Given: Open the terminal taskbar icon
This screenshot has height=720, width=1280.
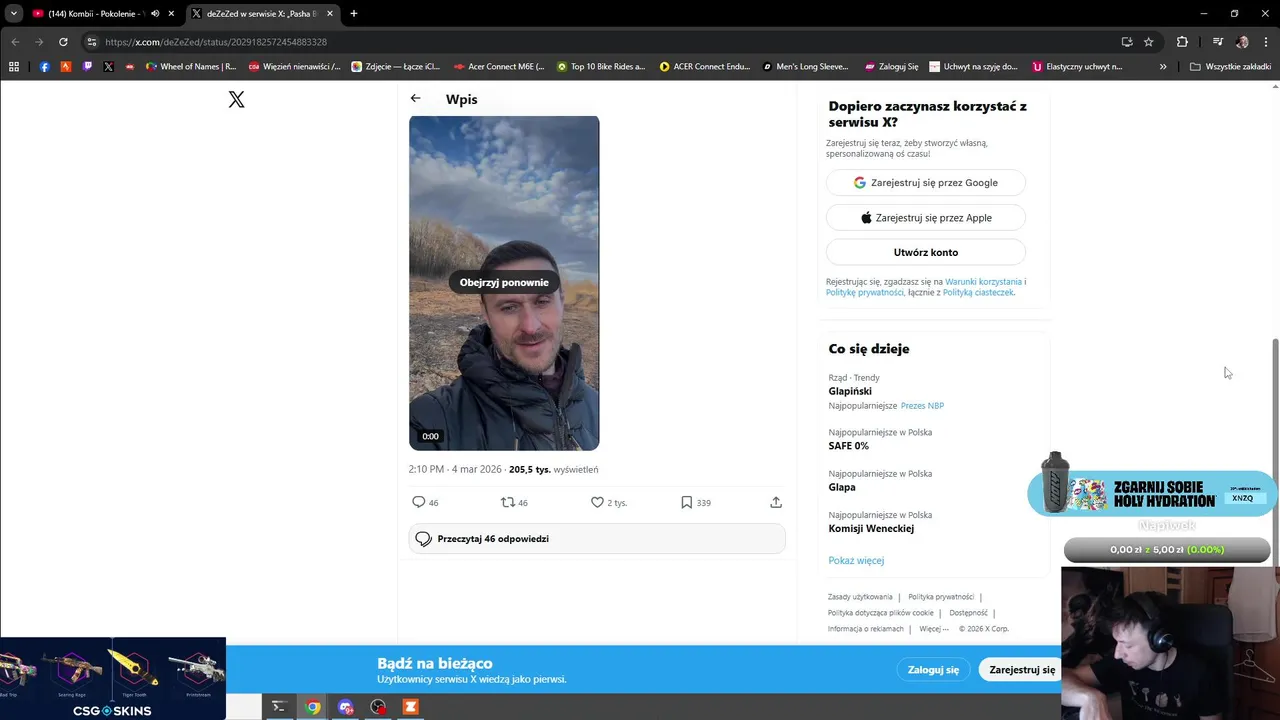Looking at the screenshot, I should (x=279, y=707).
